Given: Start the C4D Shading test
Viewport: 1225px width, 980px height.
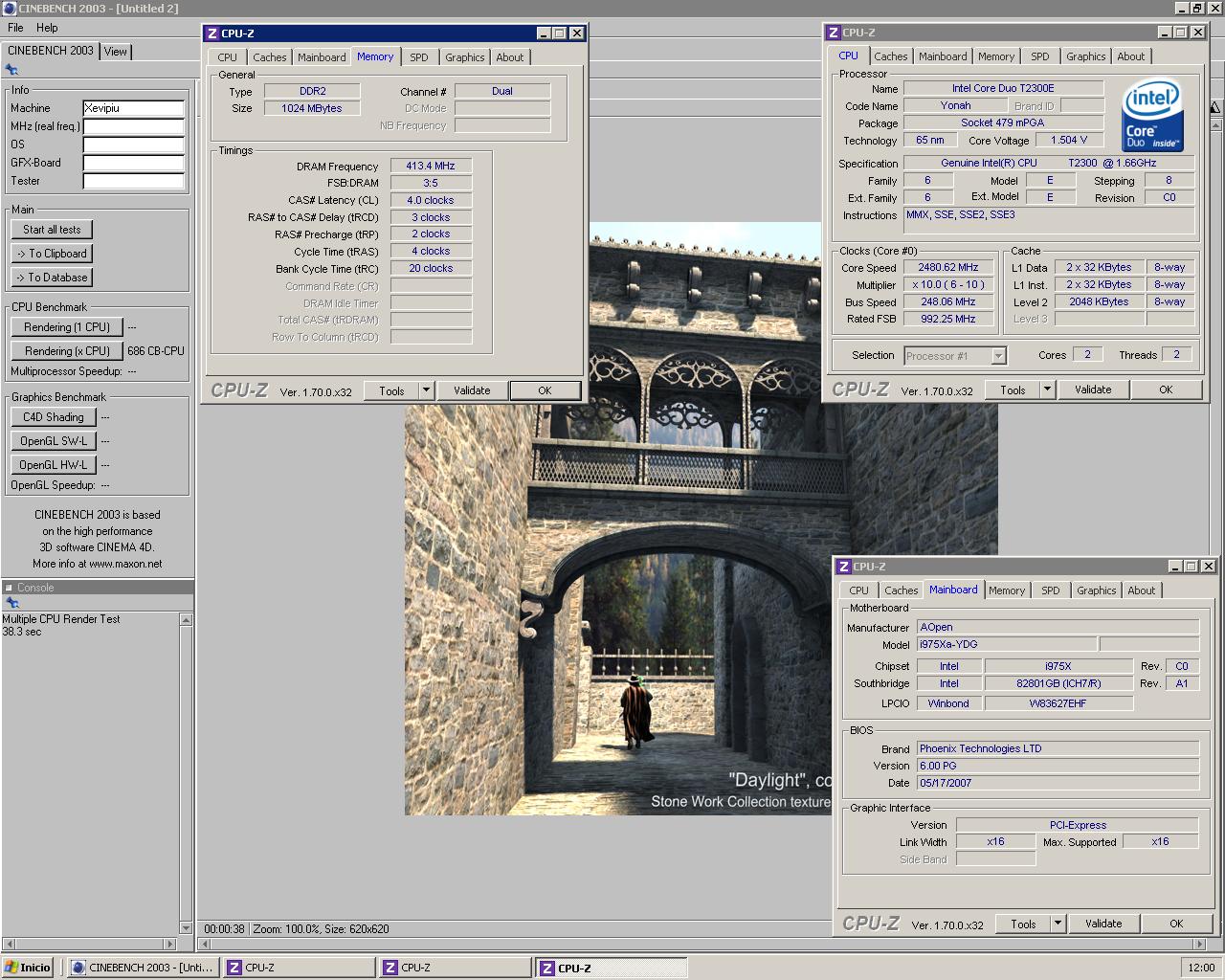Looking at the screenshot, I should tap(54, 417).
